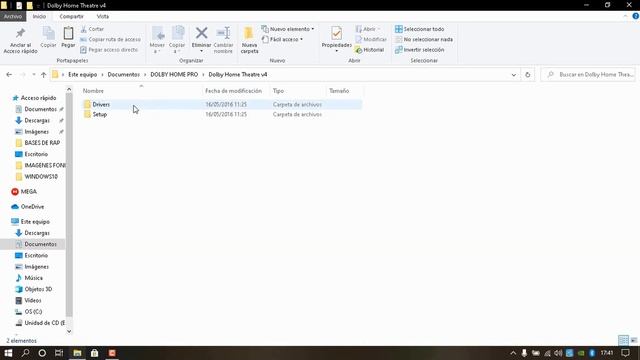Screen dimensions: 640x360
Task: Click Documentos in the breadcrumb path
Action: click(123, 74)
